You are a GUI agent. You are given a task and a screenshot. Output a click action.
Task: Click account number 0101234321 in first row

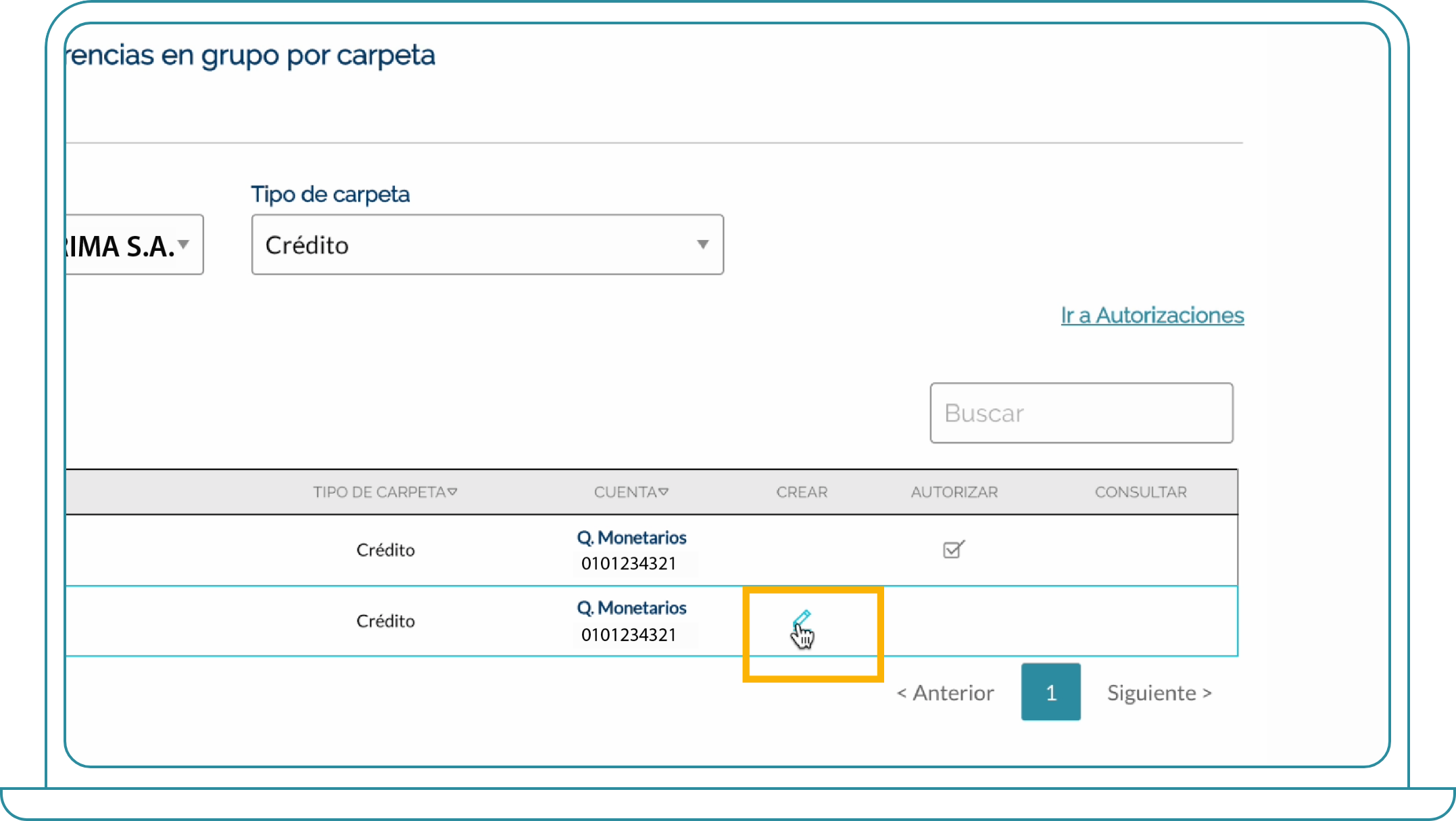coord(629,563)
